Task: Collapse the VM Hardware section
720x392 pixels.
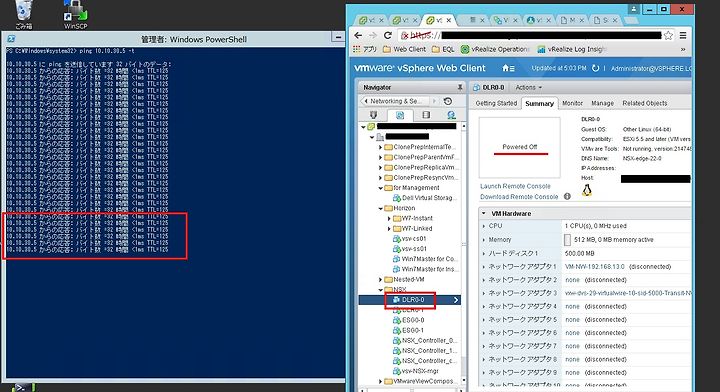Action: pos(484,213)
